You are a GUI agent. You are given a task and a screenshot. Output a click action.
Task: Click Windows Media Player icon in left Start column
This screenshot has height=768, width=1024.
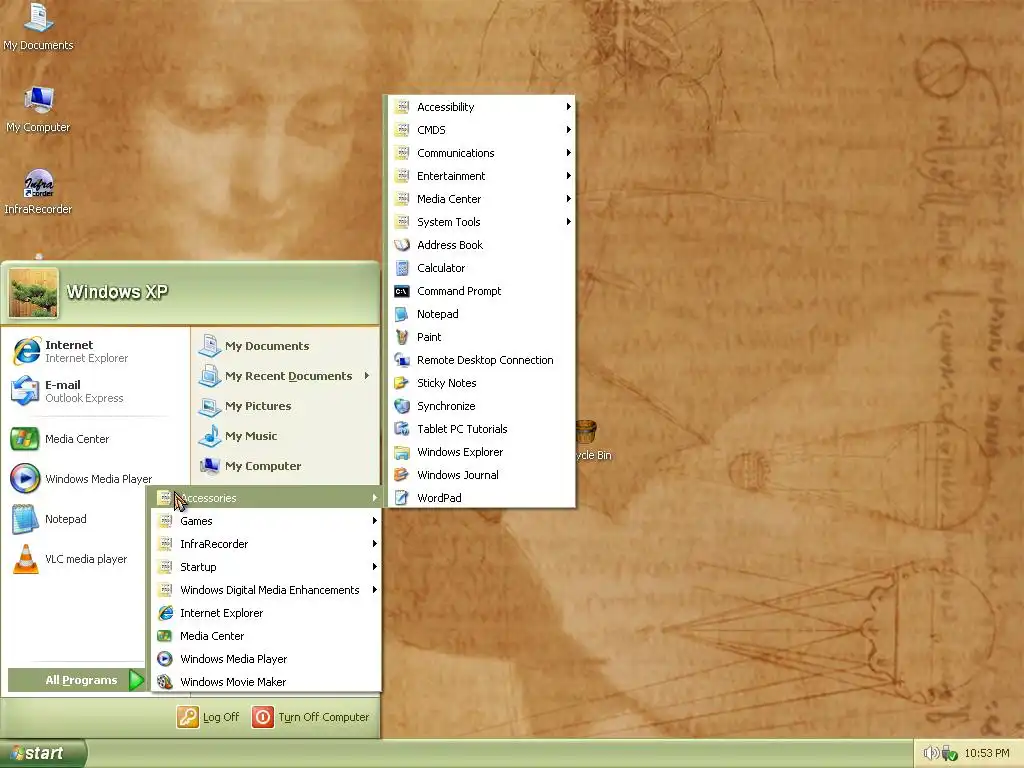point(25,478)
